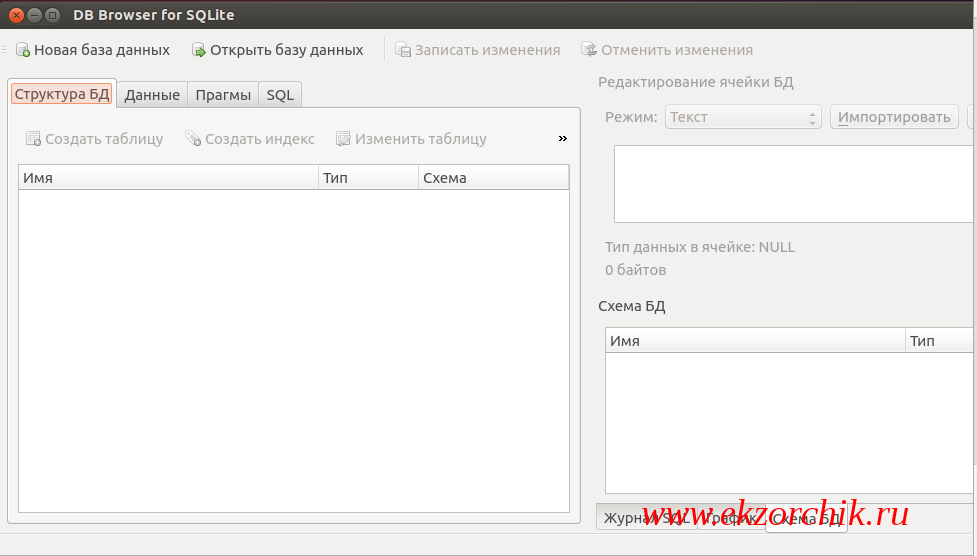The height and width of the screenshot is (556, 977).
Task: Click the main toolbar drag handle
Action: click(4, 50)
